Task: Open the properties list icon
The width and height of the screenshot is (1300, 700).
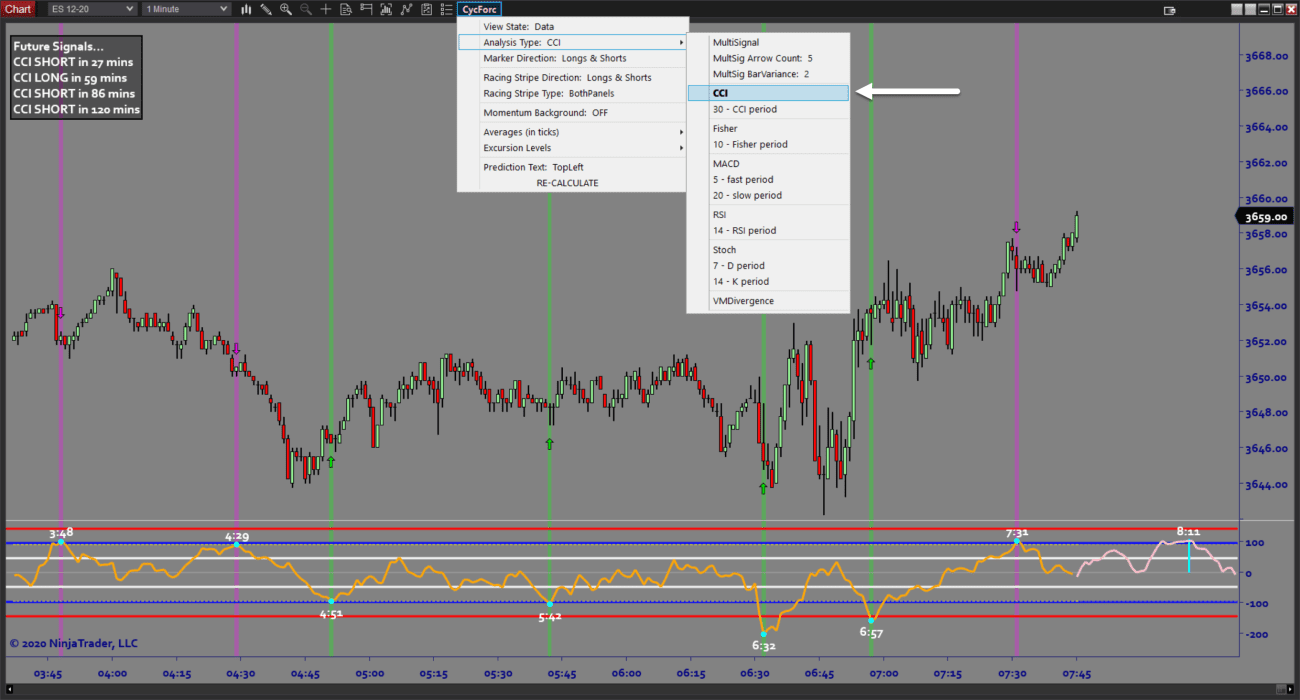Action: [x=446, y=9]
